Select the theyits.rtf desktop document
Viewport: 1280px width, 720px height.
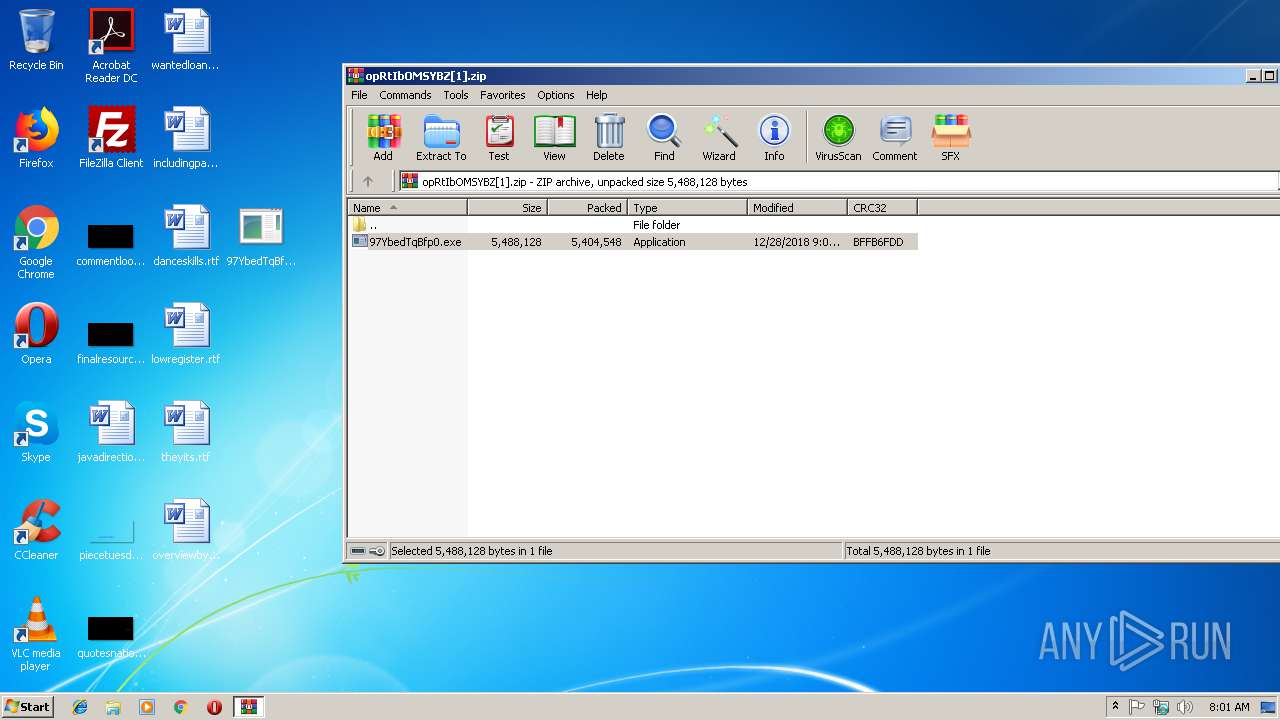(186, 432)
